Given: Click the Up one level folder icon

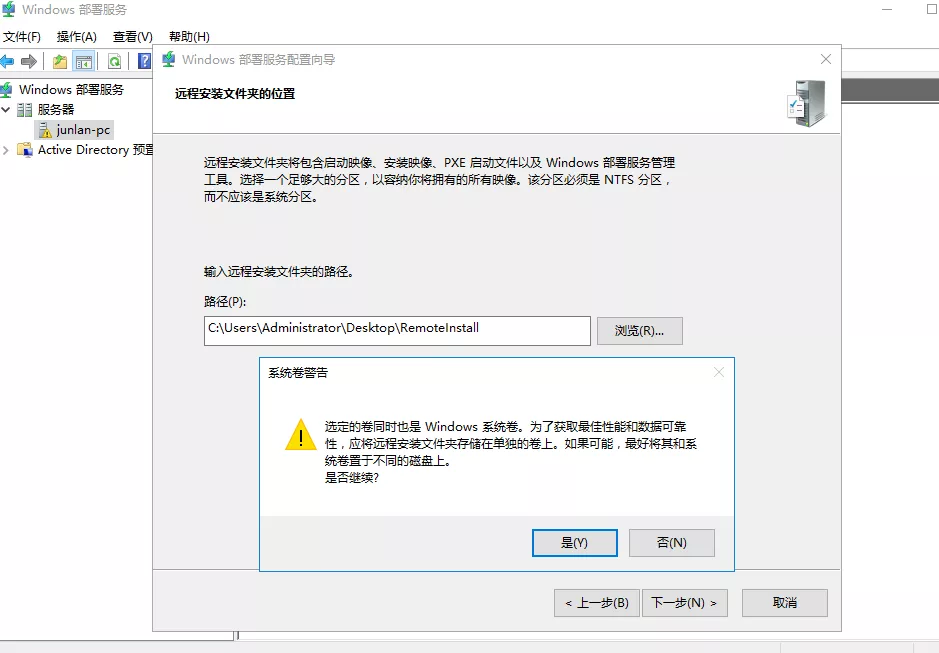Looking at the screenshot, I should [60, 61].
